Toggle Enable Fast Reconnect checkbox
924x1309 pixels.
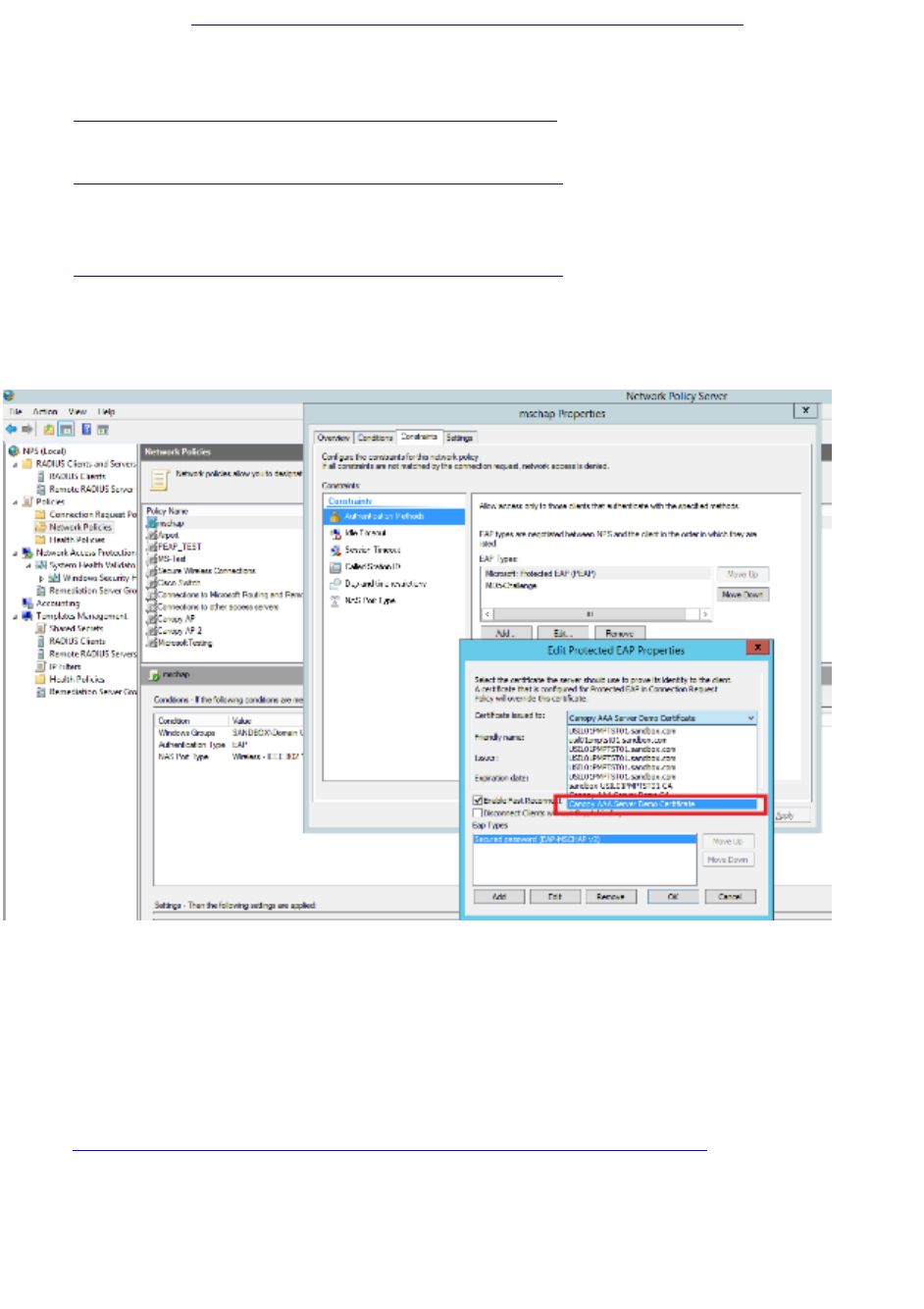[x=479, y=801]
